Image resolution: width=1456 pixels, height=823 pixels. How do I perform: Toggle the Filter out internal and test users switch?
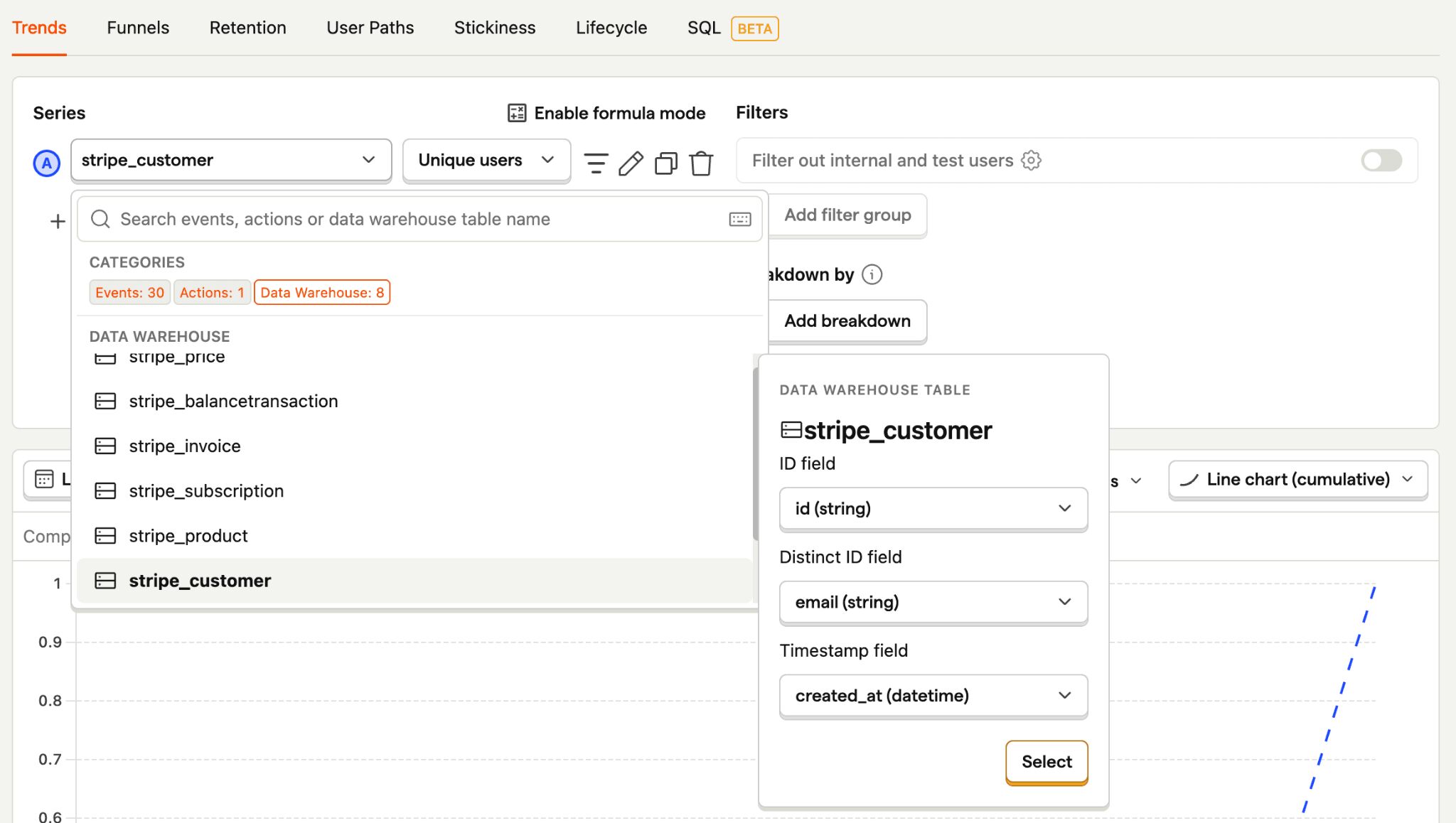(1383, 159)
